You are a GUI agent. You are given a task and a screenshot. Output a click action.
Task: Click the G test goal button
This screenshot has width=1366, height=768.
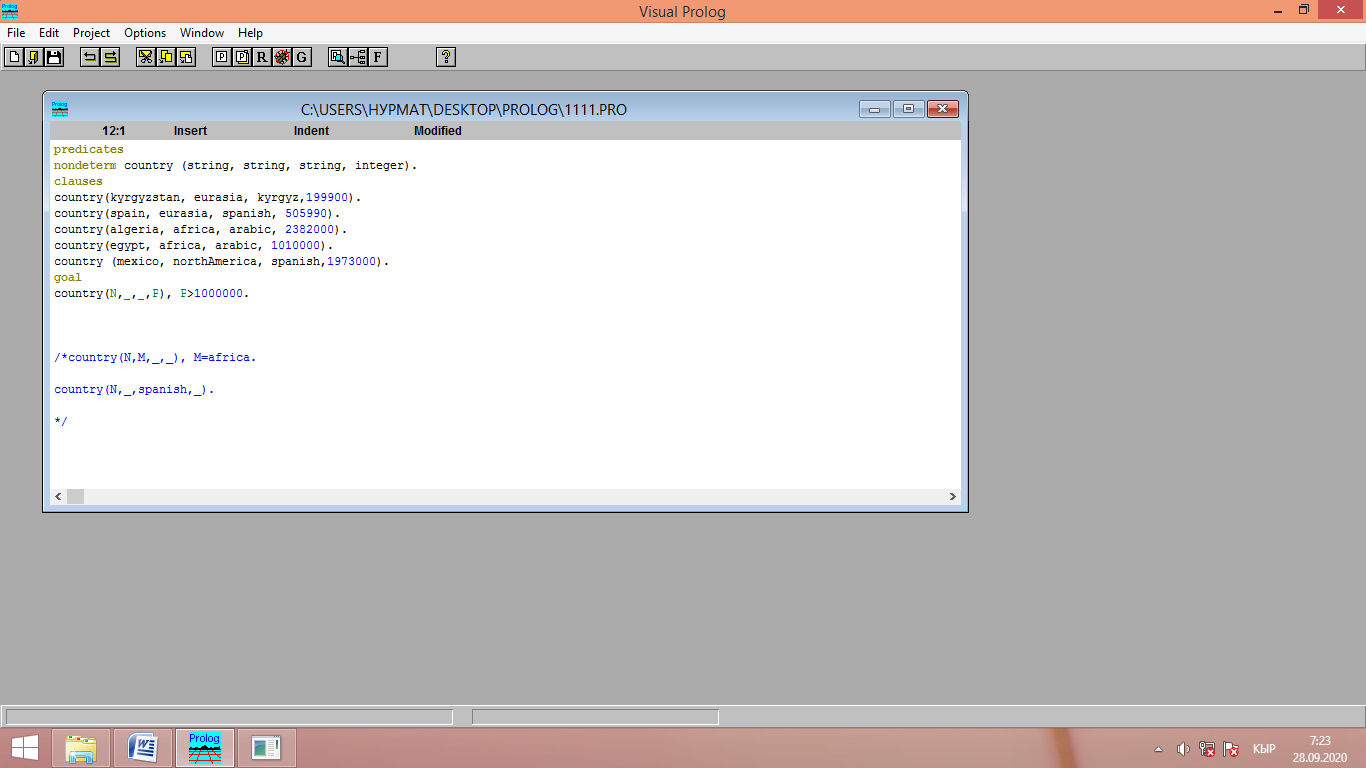[301, 57]
